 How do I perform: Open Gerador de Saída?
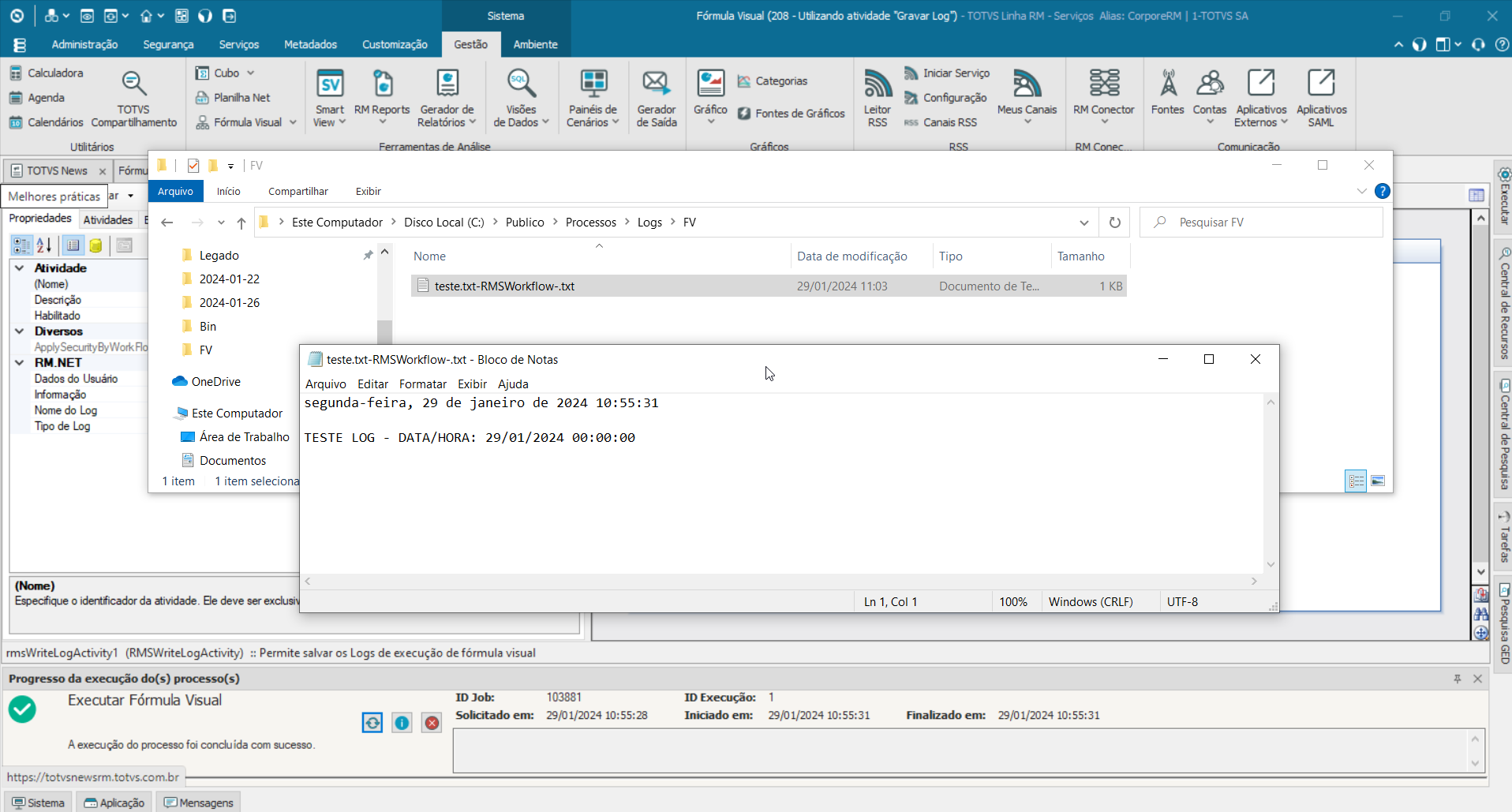656,98
